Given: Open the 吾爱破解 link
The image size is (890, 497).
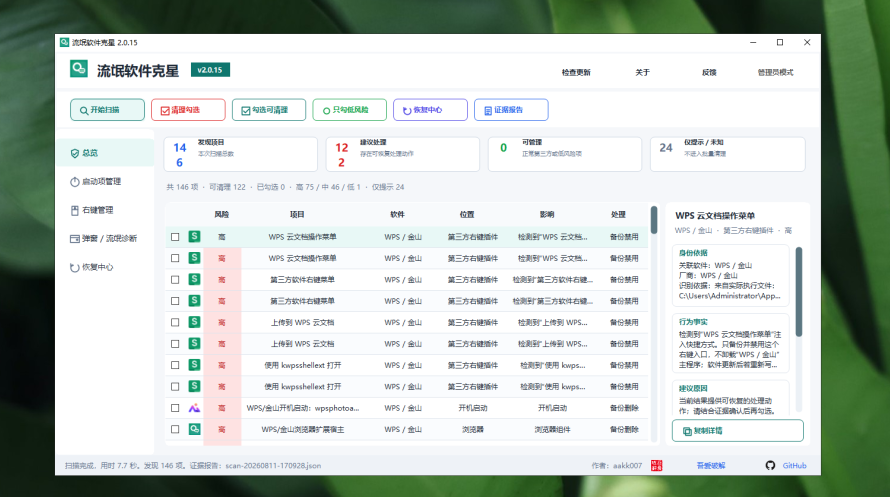Looking at the screenshot, I should (x=711, y=466).
